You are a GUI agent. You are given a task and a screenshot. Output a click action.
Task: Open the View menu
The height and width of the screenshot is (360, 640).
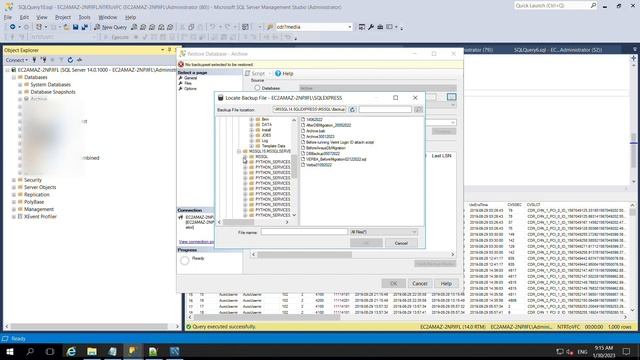42,17
